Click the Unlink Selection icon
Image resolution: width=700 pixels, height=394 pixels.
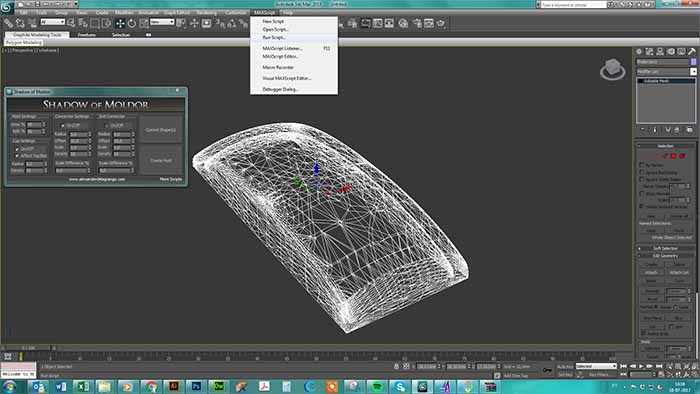click(x=20, y=23)
